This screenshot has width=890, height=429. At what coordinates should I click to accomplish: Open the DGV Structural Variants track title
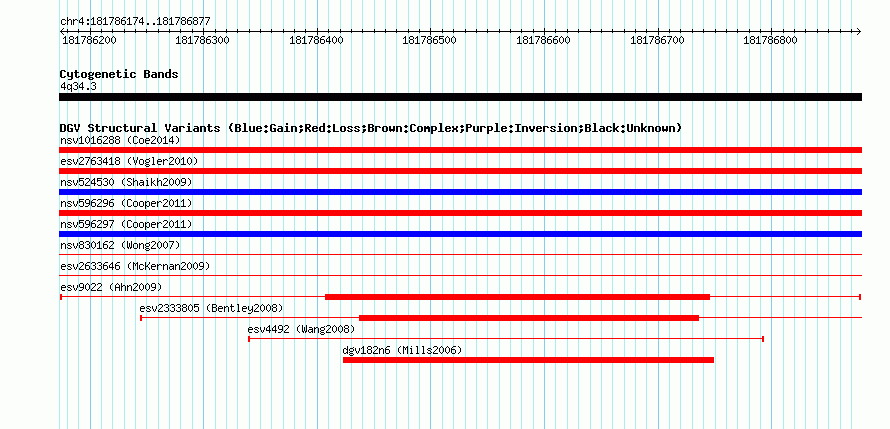pos(370,128)
